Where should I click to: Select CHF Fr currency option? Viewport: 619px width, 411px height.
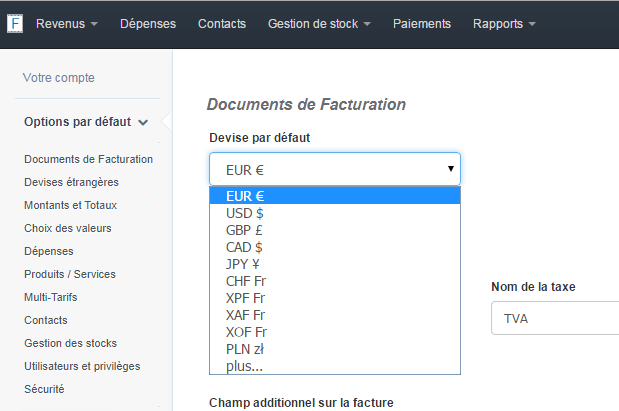pos(335,281)
